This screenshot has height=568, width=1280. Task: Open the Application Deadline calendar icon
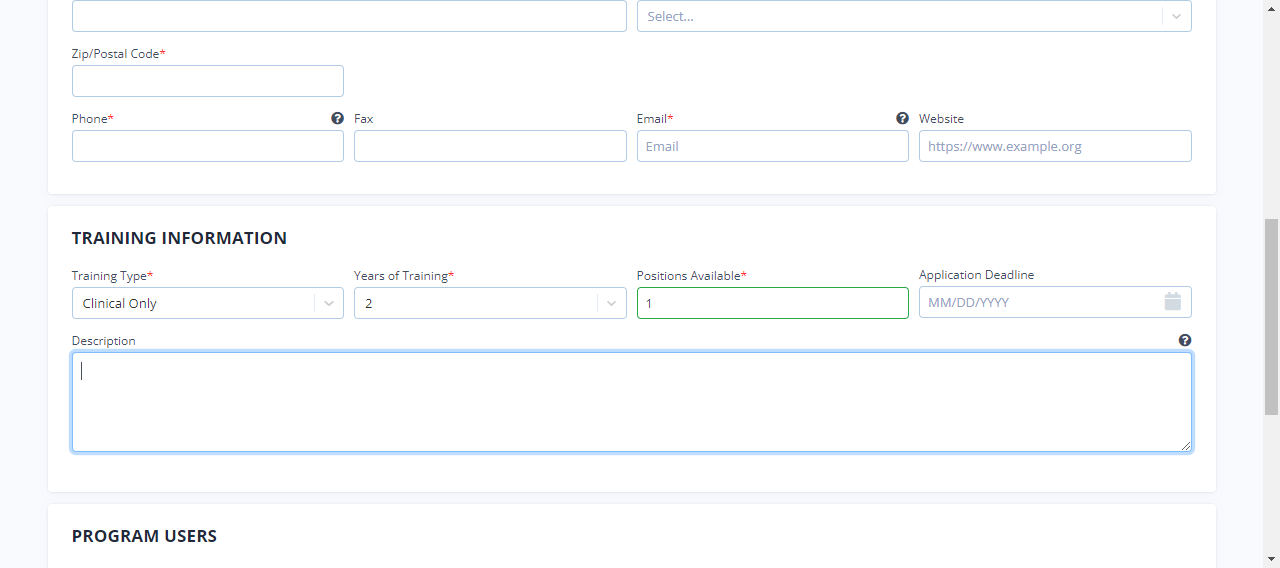point(1173,302)
